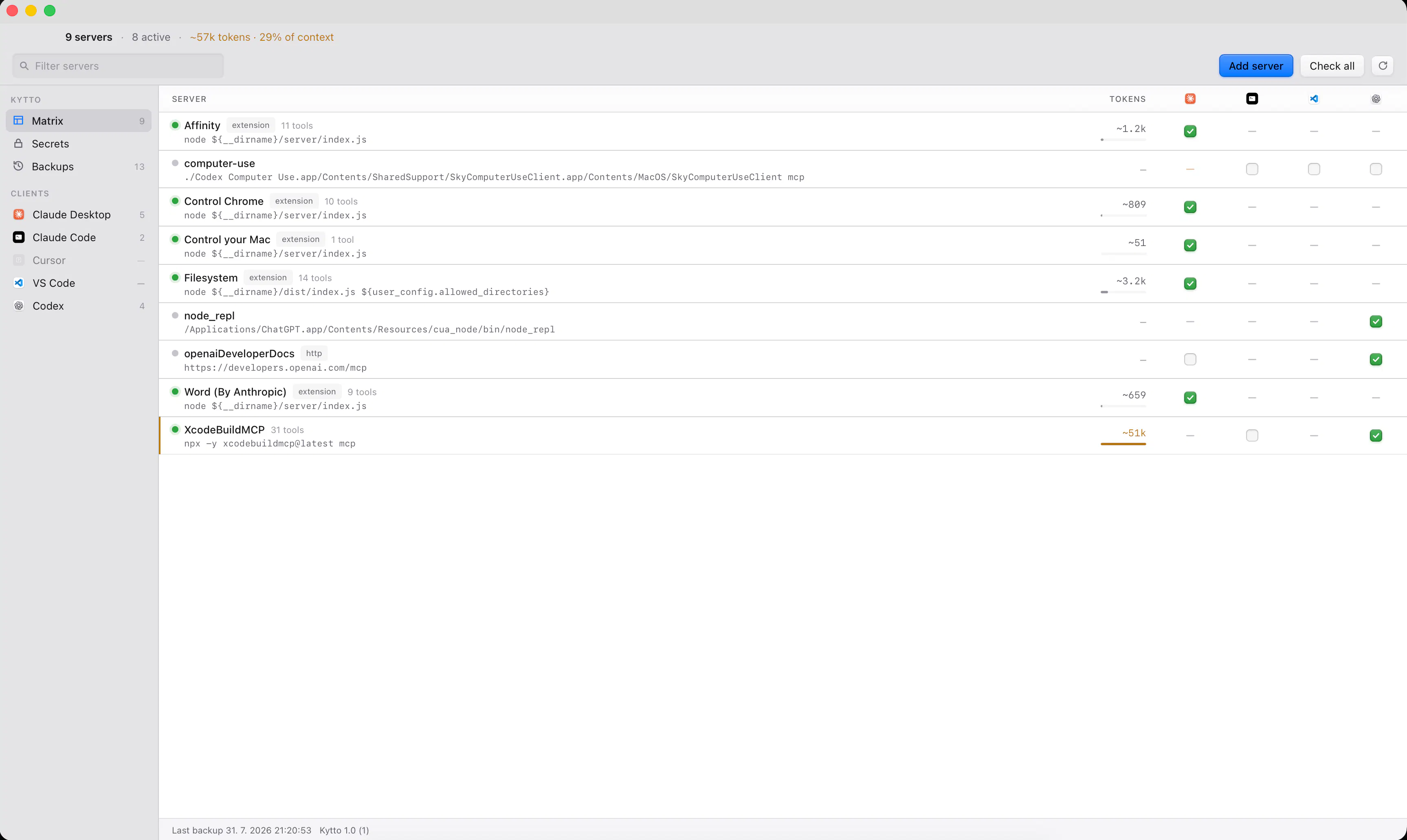Click the Codex column header icon

[x=1376, y=99]
